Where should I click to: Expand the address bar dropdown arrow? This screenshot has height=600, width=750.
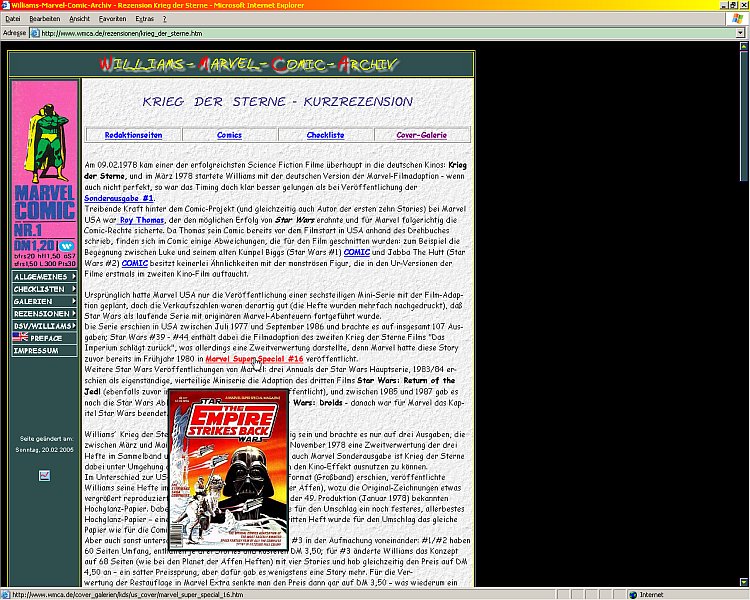coord(740,33)
